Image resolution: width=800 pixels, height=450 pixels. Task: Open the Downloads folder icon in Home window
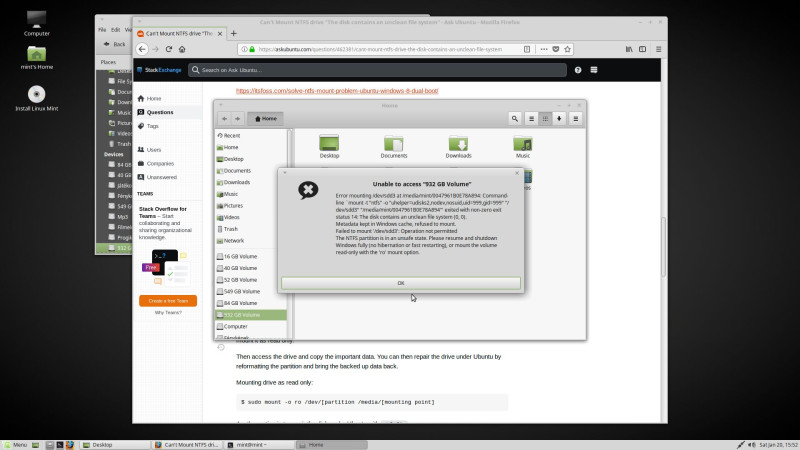(x=458, y=146)
